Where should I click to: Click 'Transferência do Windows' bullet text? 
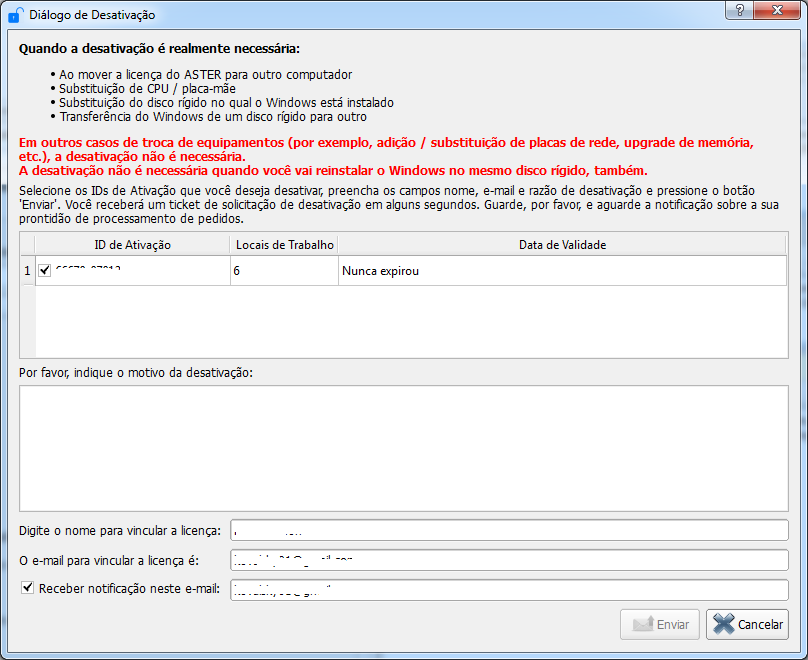click(x=213, y=117)
